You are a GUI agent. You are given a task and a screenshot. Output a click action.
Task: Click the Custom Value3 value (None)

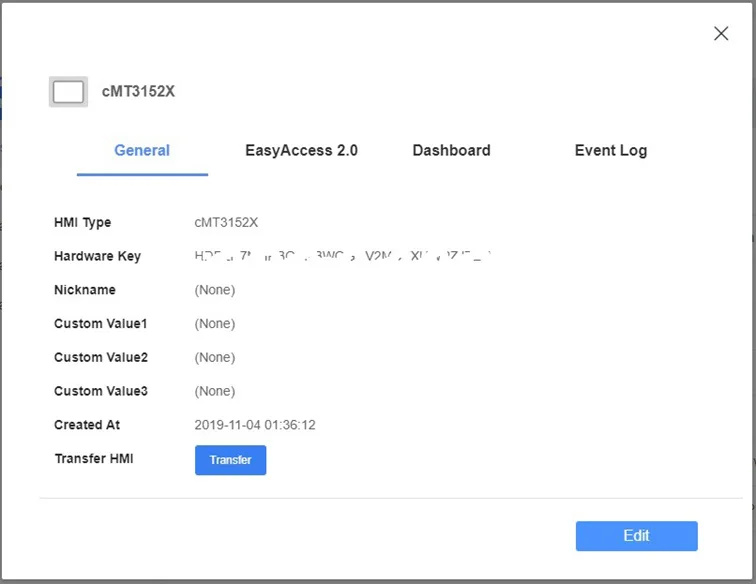(x=215, y=391)
